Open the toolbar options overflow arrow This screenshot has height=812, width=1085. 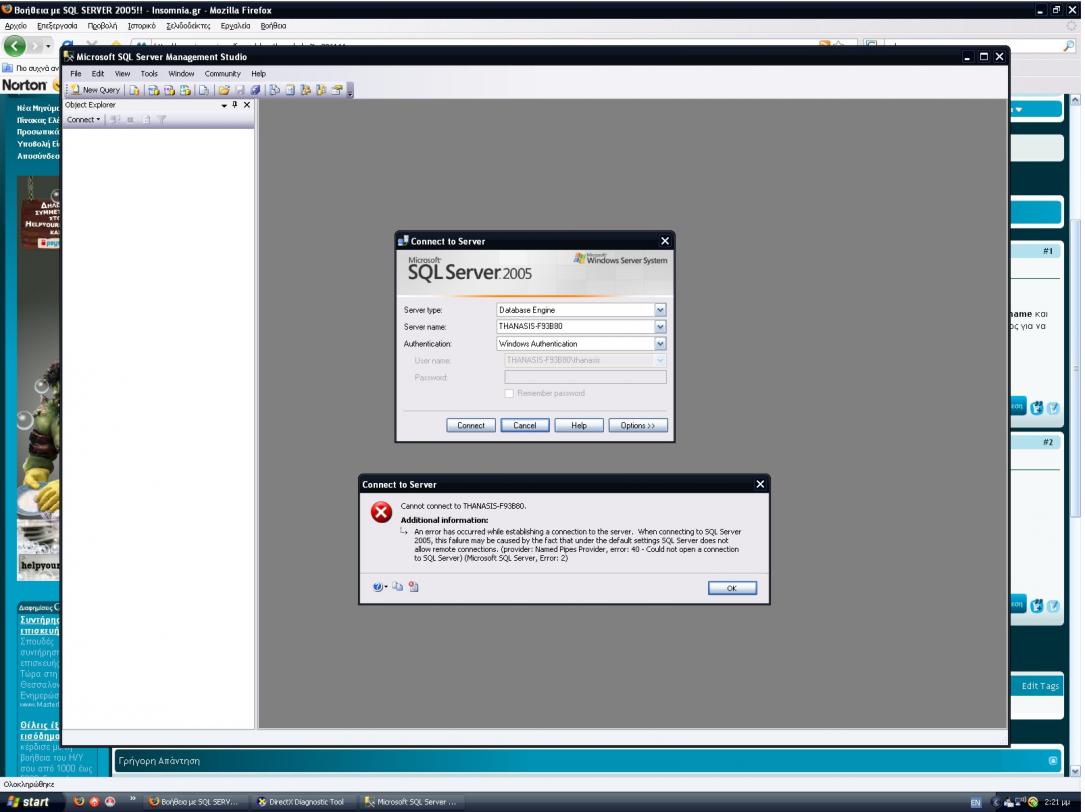(350, 91)
